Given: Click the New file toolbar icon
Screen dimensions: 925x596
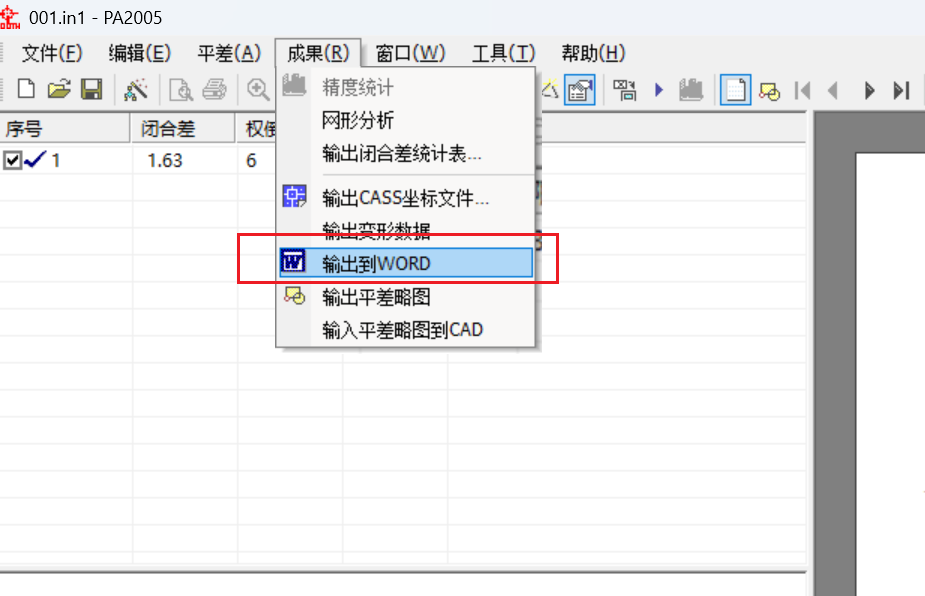Looking at the screenshot, I should [26, 90].
